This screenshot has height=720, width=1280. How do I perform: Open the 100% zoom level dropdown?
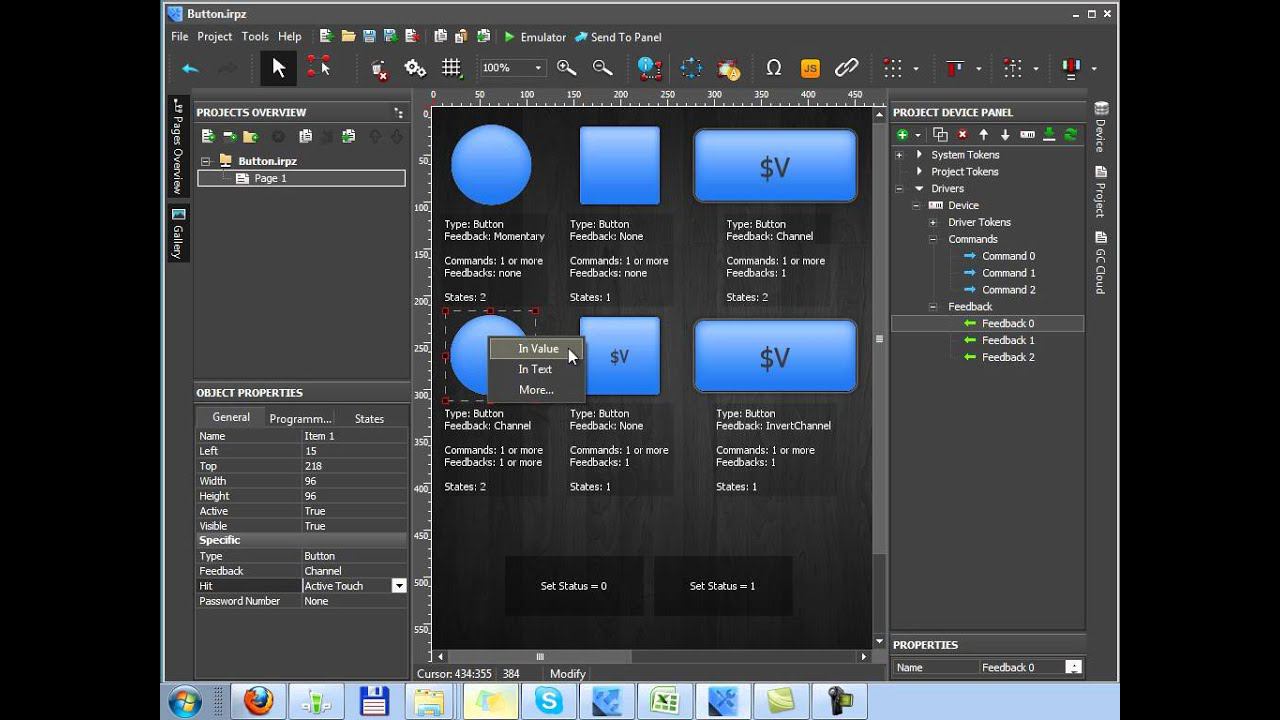coord(538,68)
